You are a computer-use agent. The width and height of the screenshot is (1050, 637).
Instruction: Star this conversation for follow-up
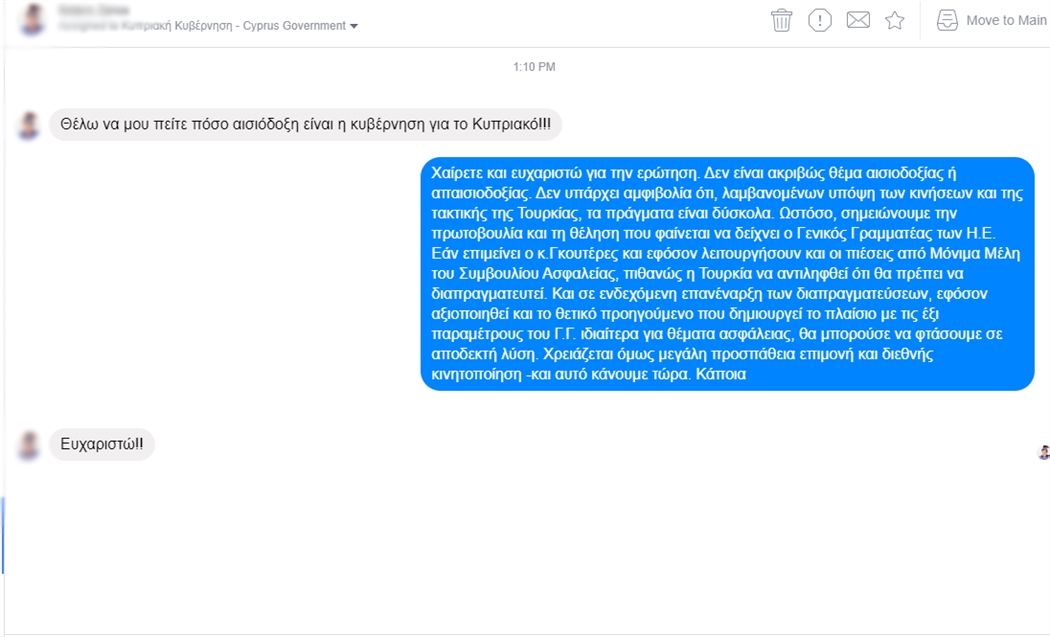click(x=895, y=21)
